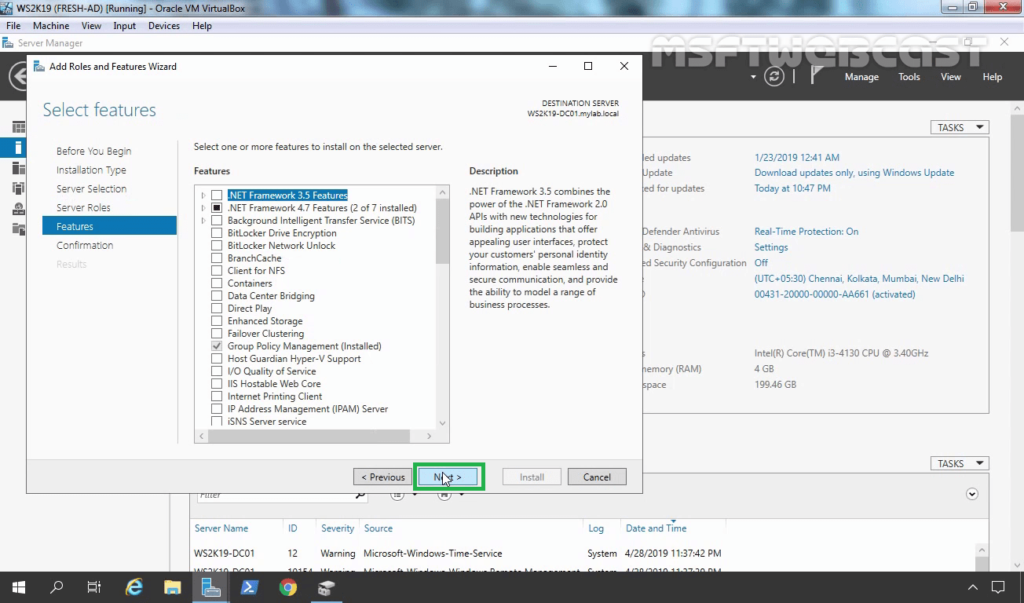1024x603 pixels.
Task: Open the TASKS dropdown in the properties panel
Action: coord(959,127)
